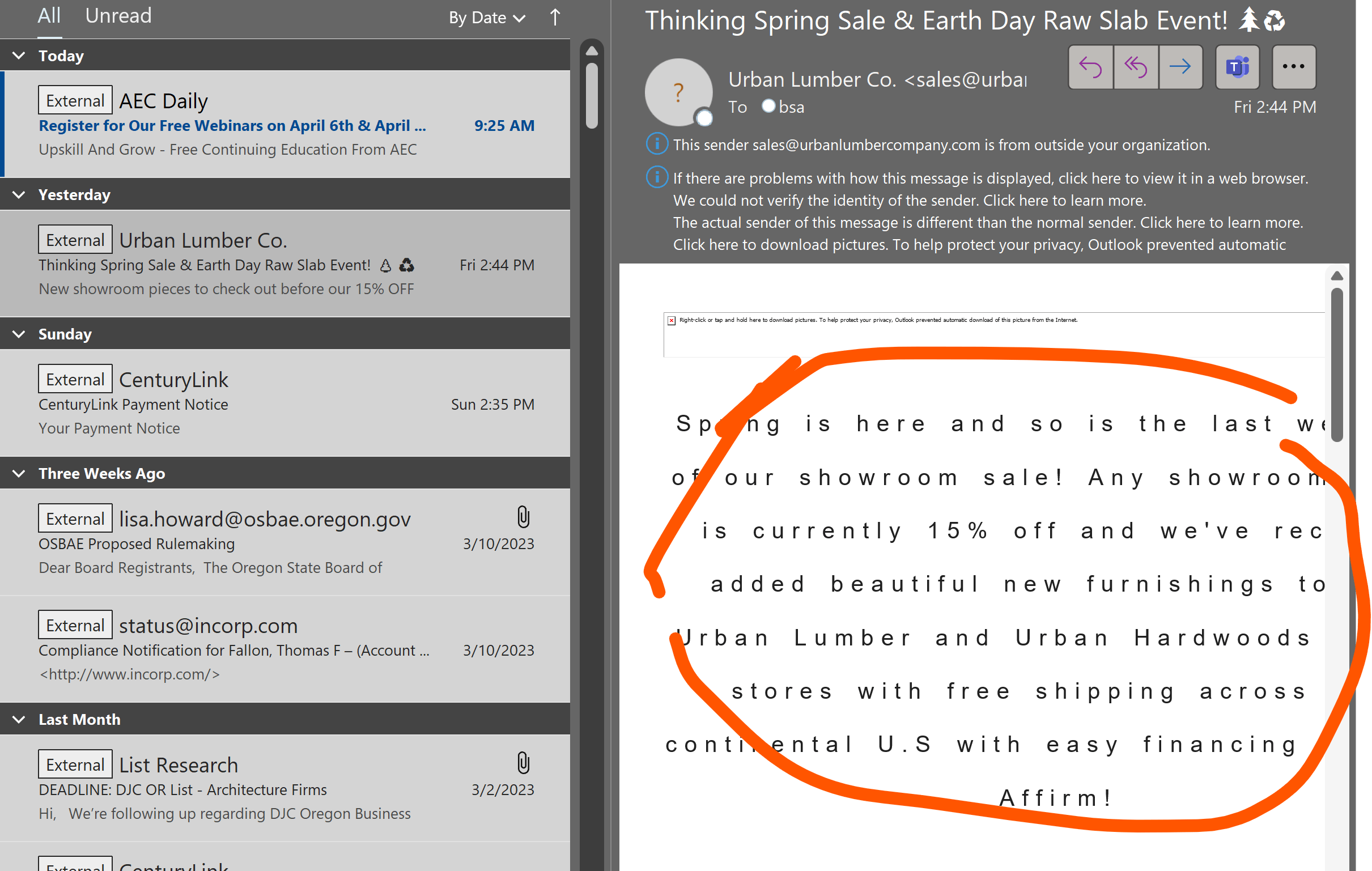Collapse the Three Weeks Ago group
The width and height of the screenshot is (1372, 871).
[19, 473]
